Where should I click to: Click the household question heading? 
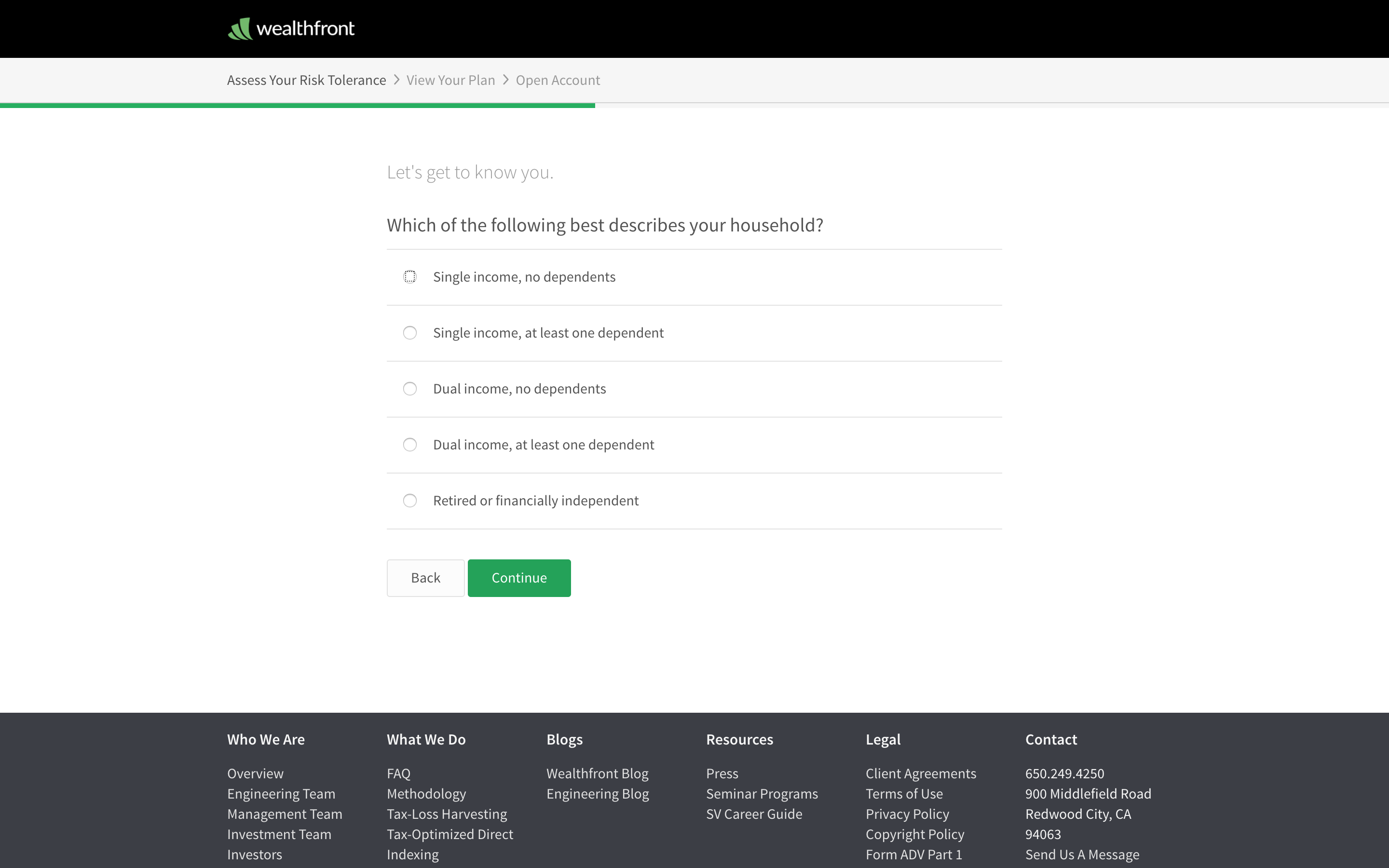point(605,225)
